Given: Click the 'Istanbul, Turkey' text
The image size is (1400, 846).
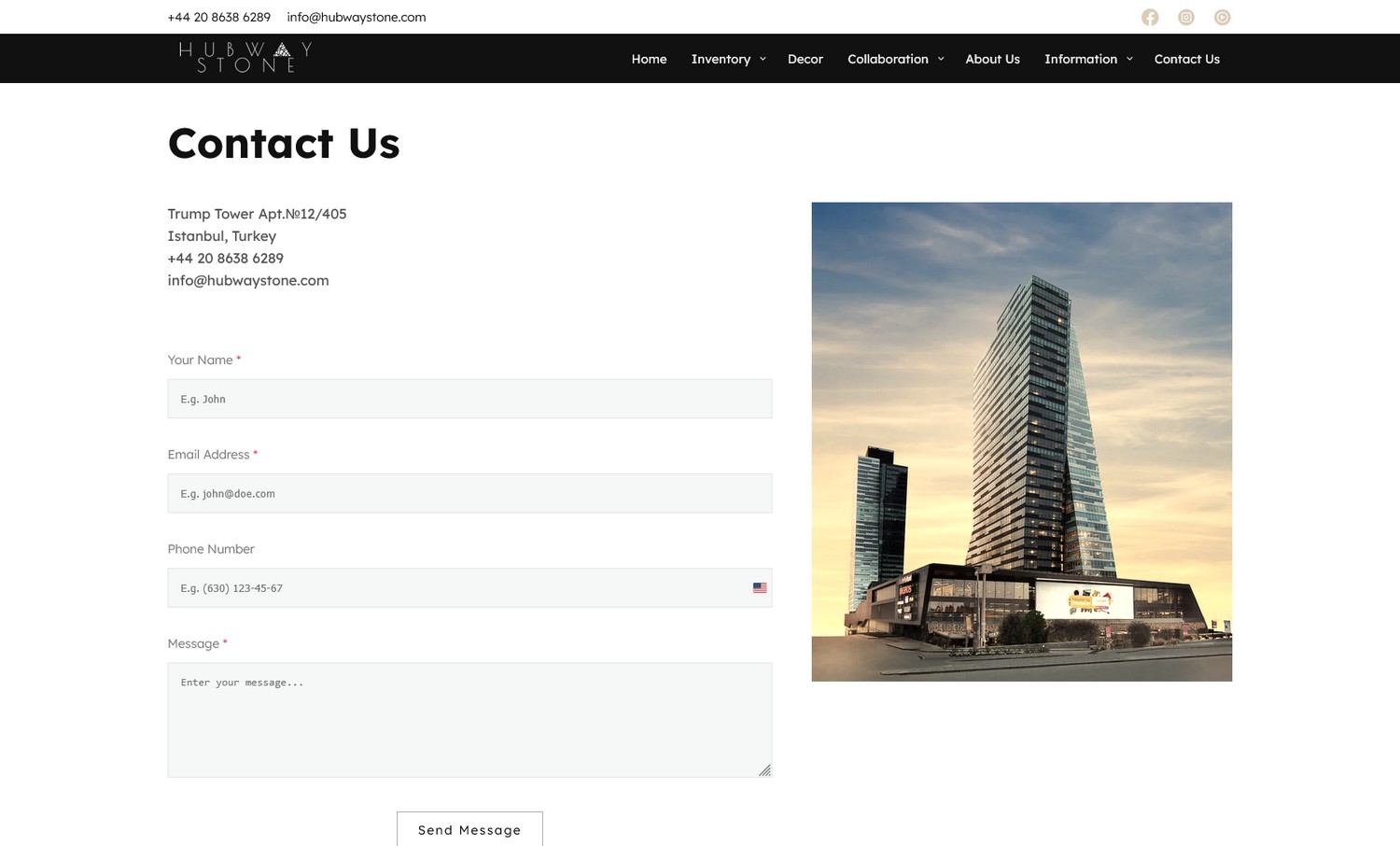Looking at the screenshot, I should 222,236.
